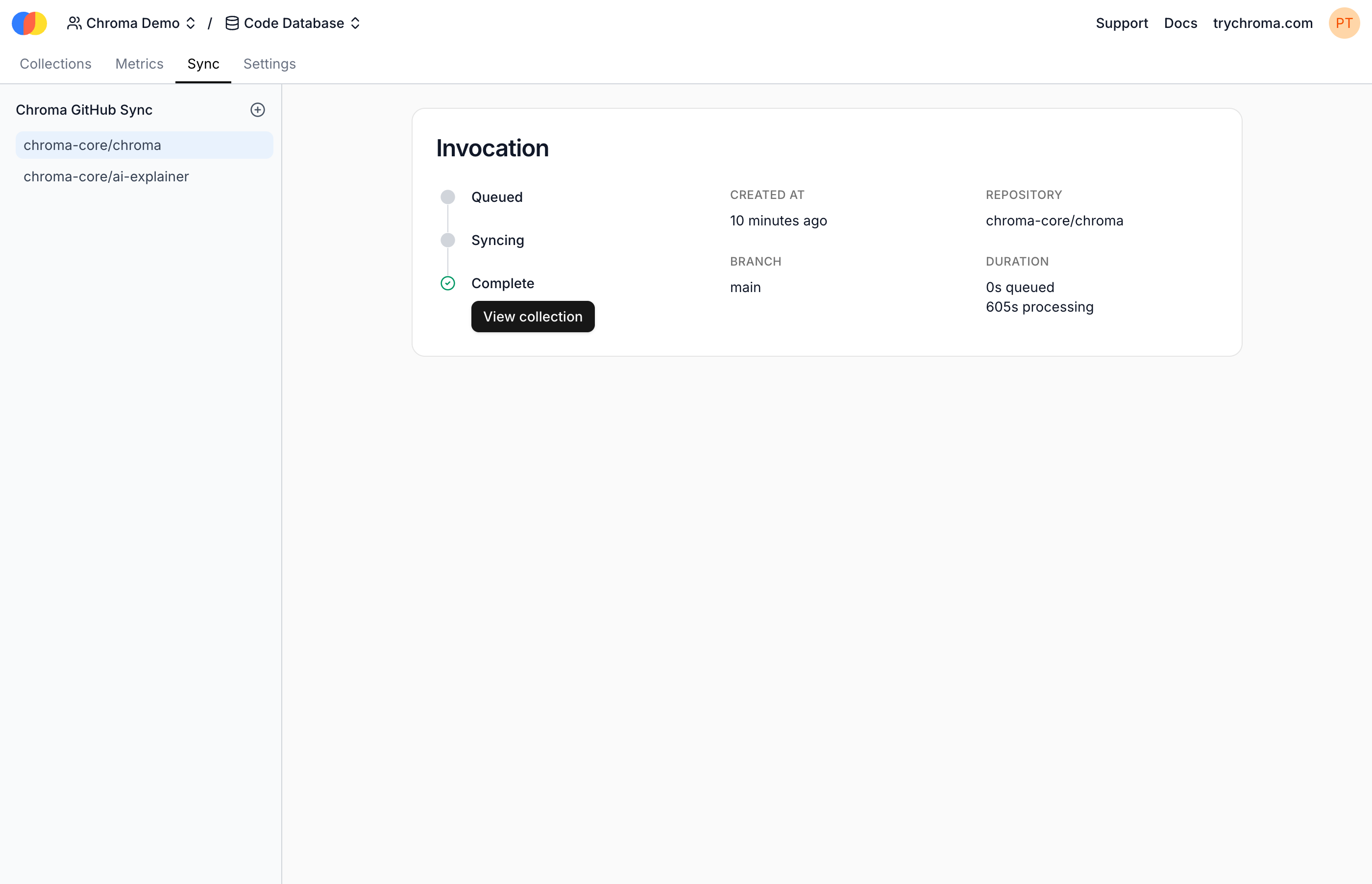Select chroma-core/chroma in the sidebar
The height and width of the screenshot is (884, 1372).
pos(93,145)
